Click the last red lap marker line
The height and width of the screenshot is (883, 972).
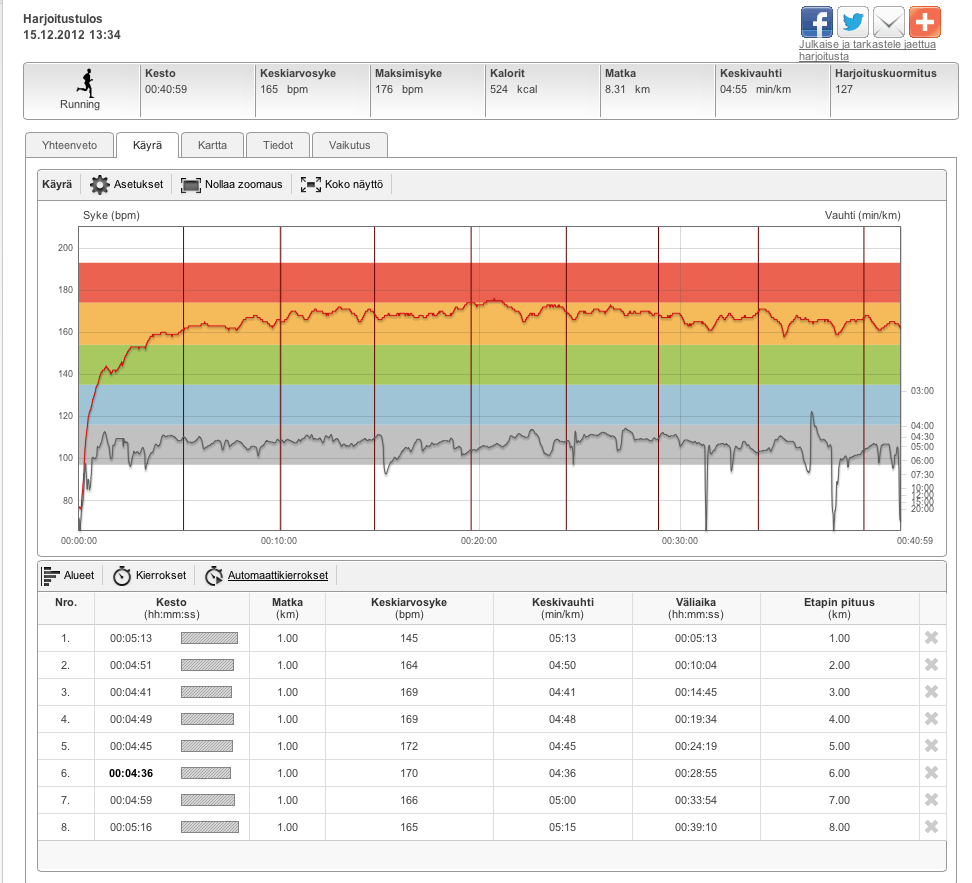864,378
